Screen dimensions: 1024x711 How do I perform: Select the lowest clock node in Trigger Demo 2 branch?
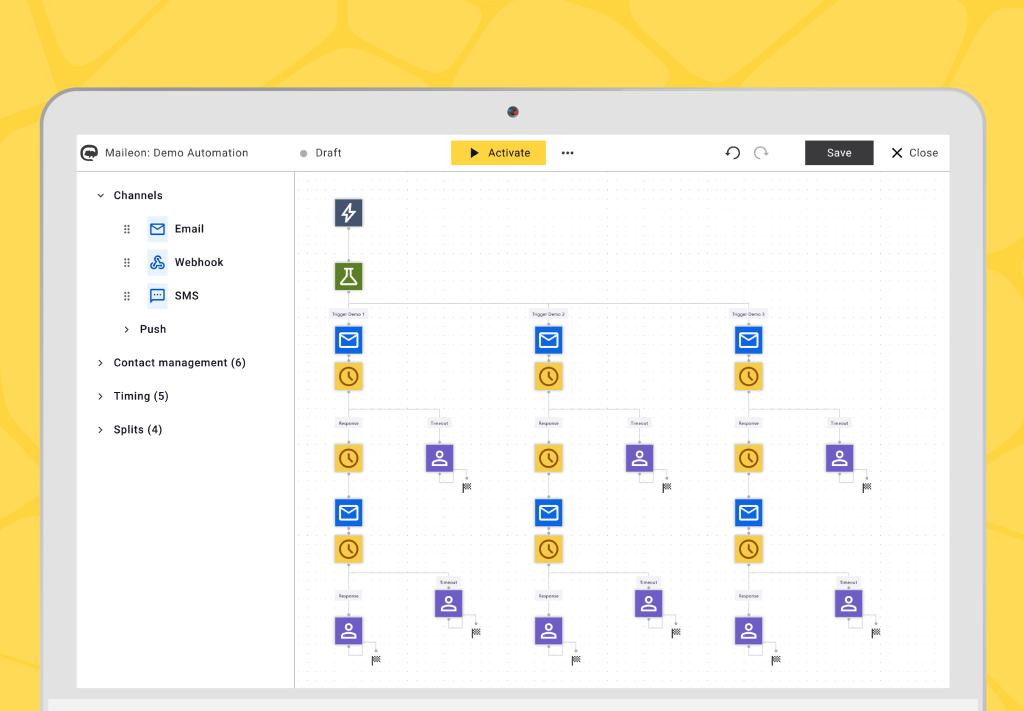pyautogui.click(x=548, y=549)
